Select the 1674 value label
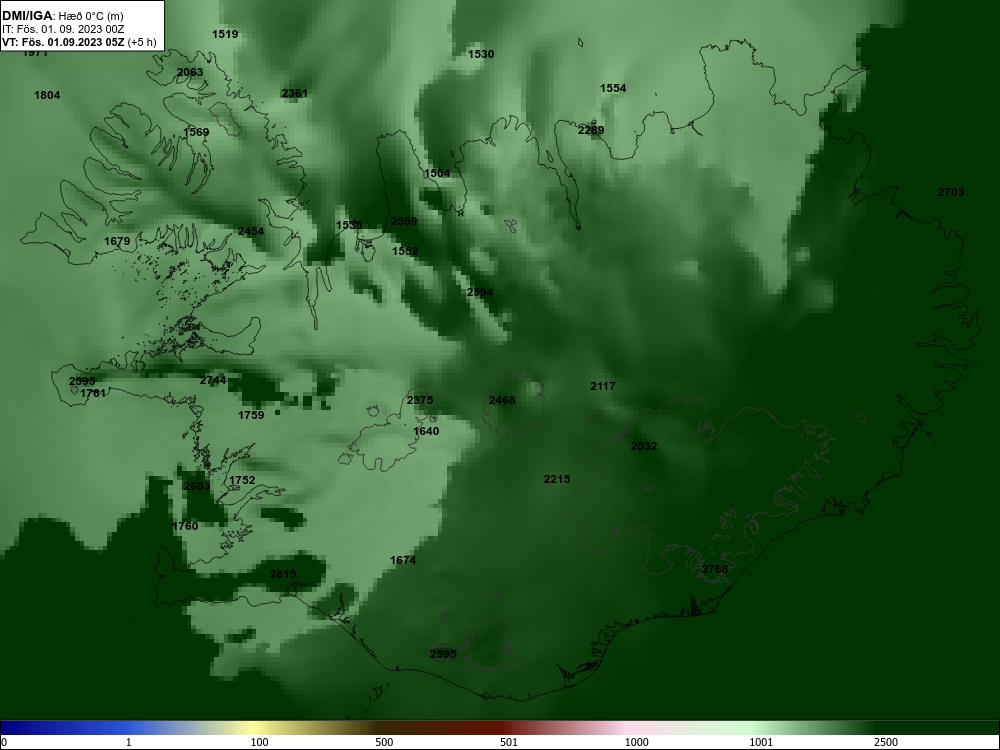 pos(403,560)
